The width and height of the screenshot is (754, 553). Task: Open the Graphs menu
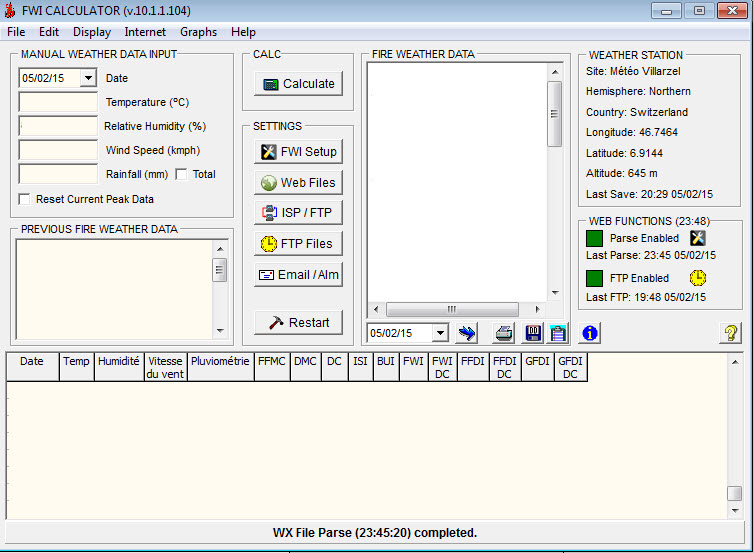(198, 32)
